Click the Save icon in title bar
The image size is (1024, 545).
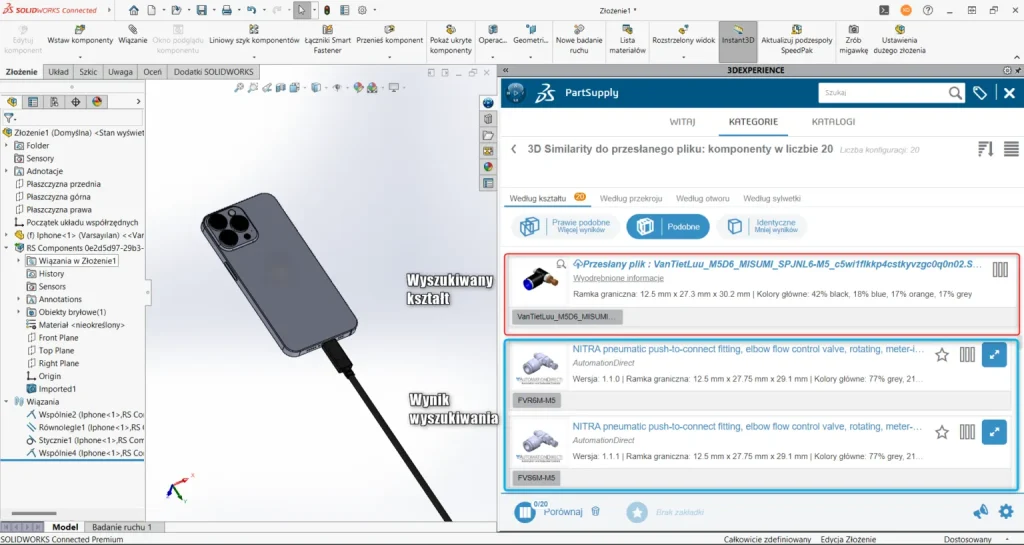coord(202,10)
